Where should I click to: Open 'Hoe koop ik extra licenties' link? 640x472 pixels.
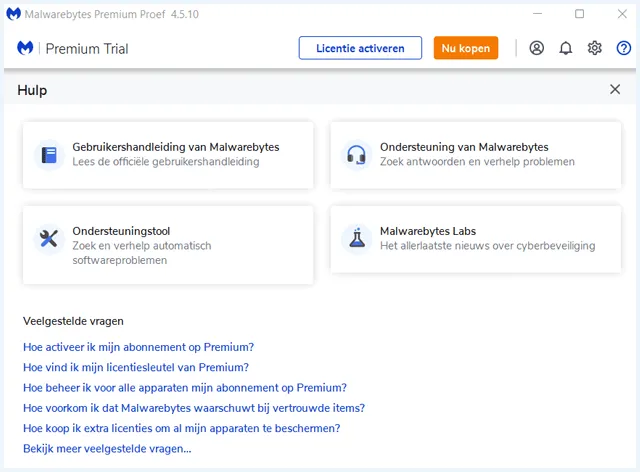pos(182,428)
